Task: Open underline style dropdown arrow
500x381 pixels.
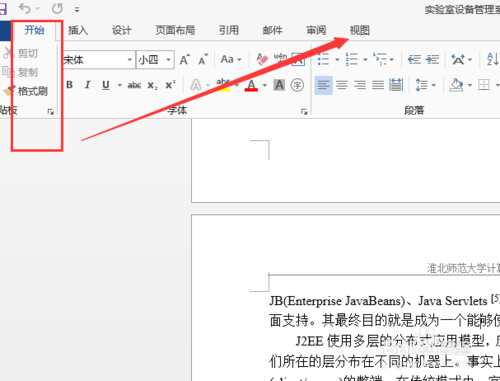Action: [119, 85]
